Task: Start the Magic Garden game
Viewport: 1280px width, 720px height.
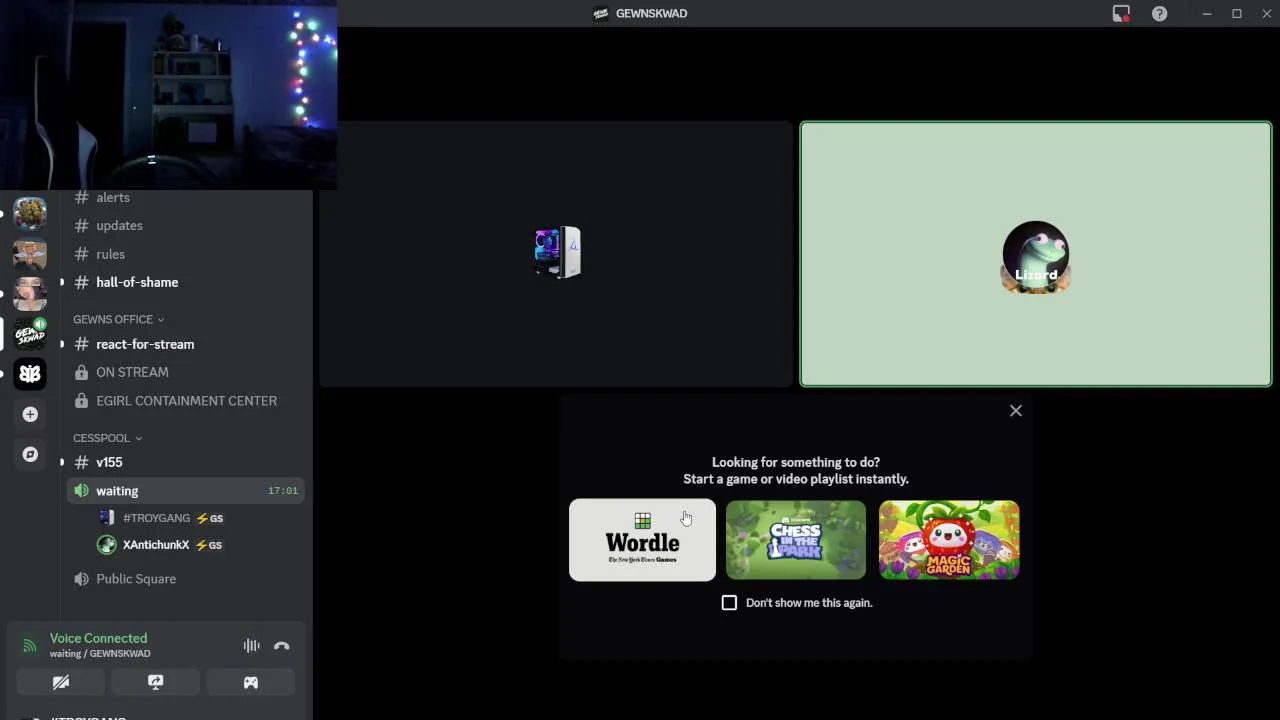Action: coord(949,540)
